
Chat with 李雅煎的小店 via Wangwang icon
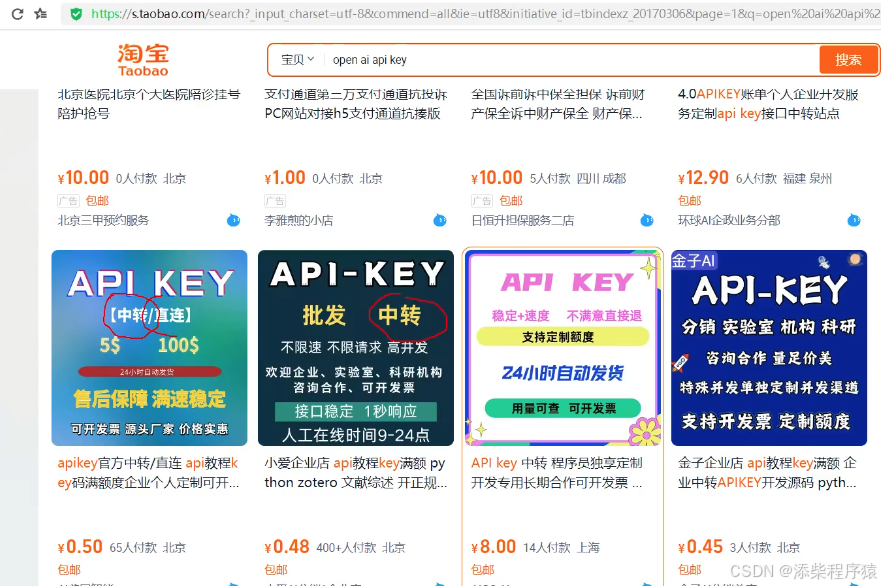point(440,220)
